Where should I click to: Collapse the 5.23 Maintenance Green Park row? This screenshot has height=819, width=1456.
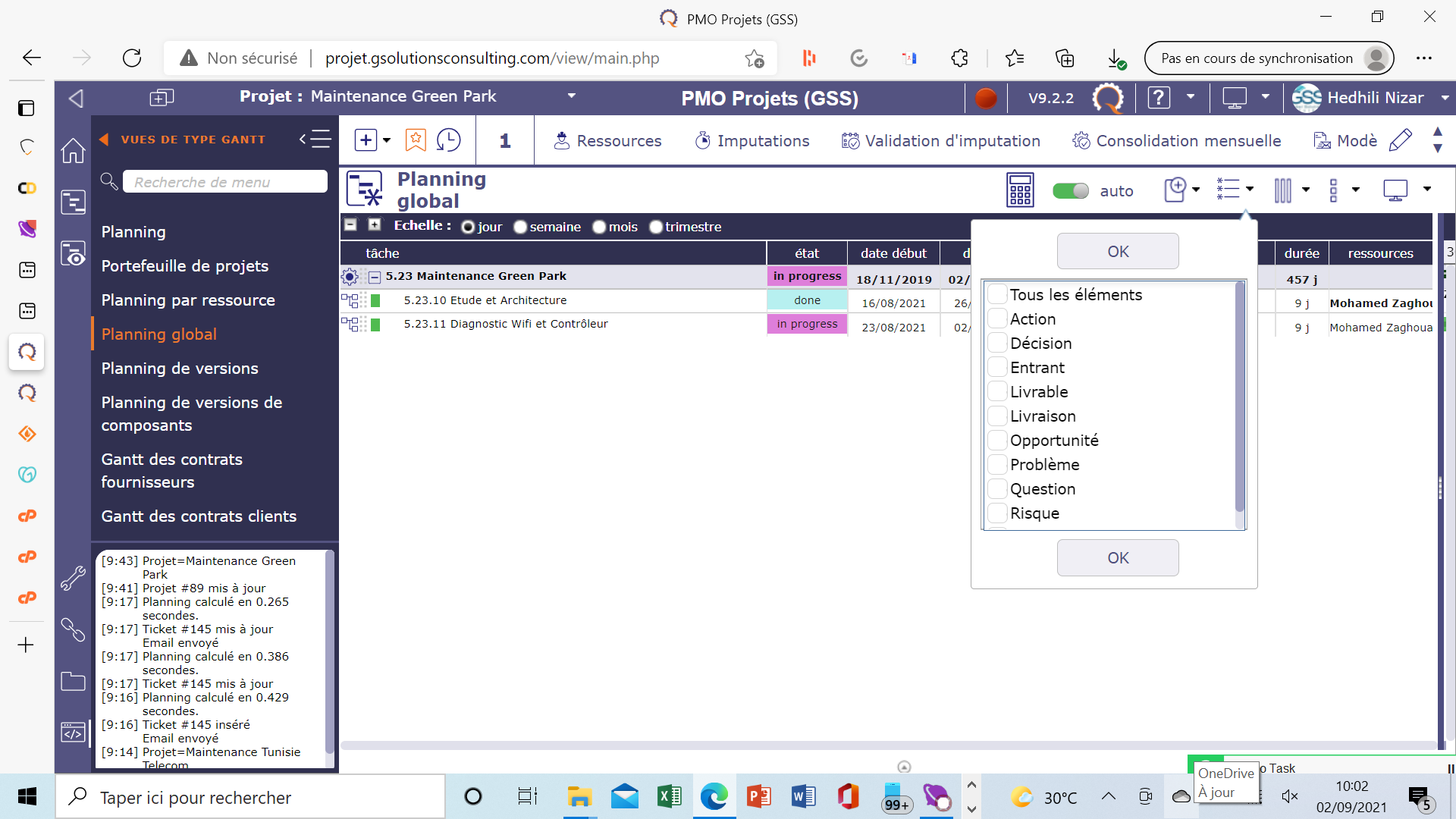(375, 277)
